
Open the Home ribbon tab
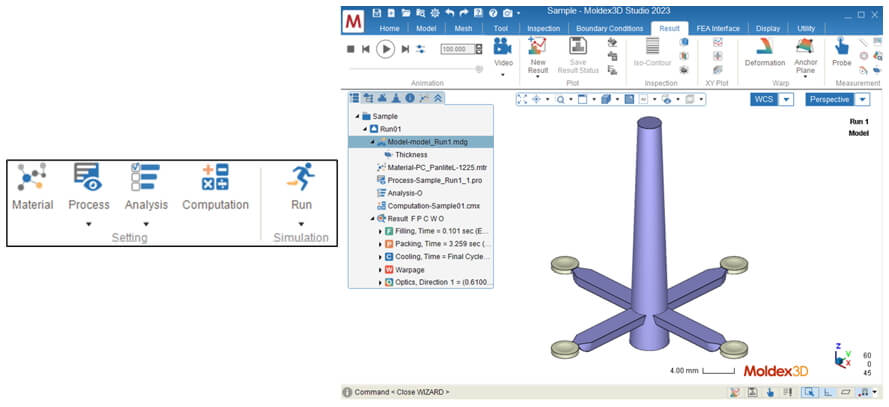click(390, 28)
